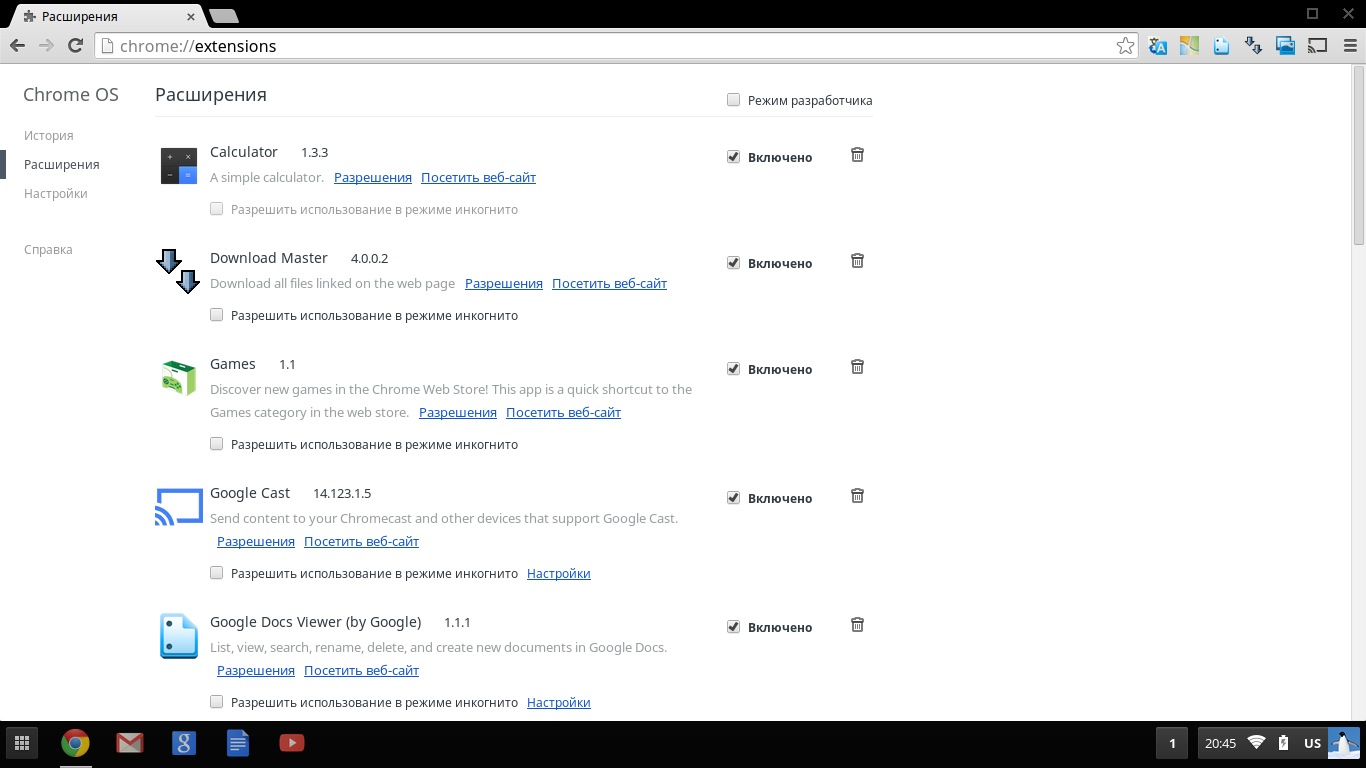This screenshot has height=768, width=1366.
Task: Enable developer mode checkbox
Action: click(734, 100)
